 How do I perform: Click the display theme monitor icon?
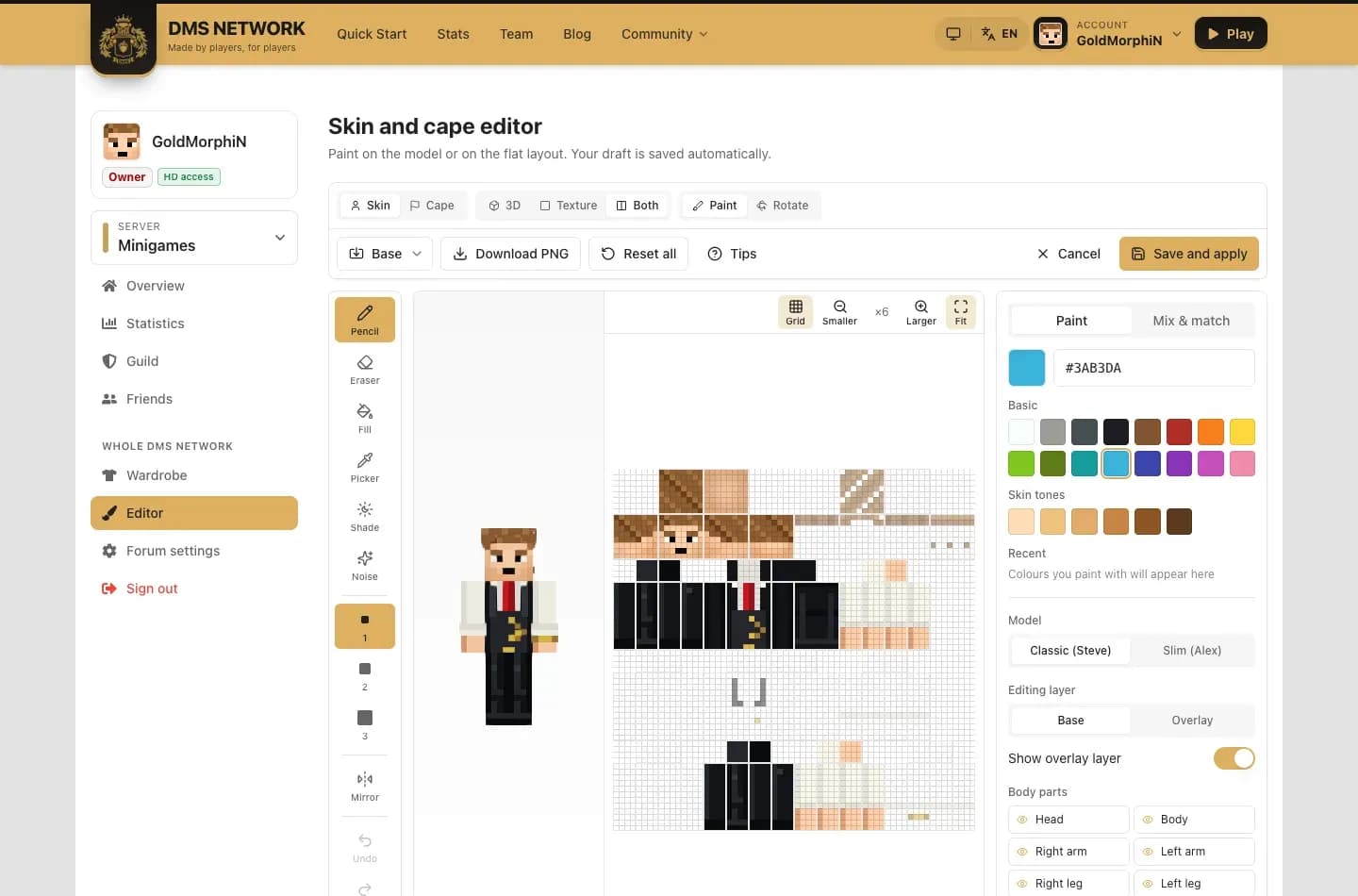[953, 34]
